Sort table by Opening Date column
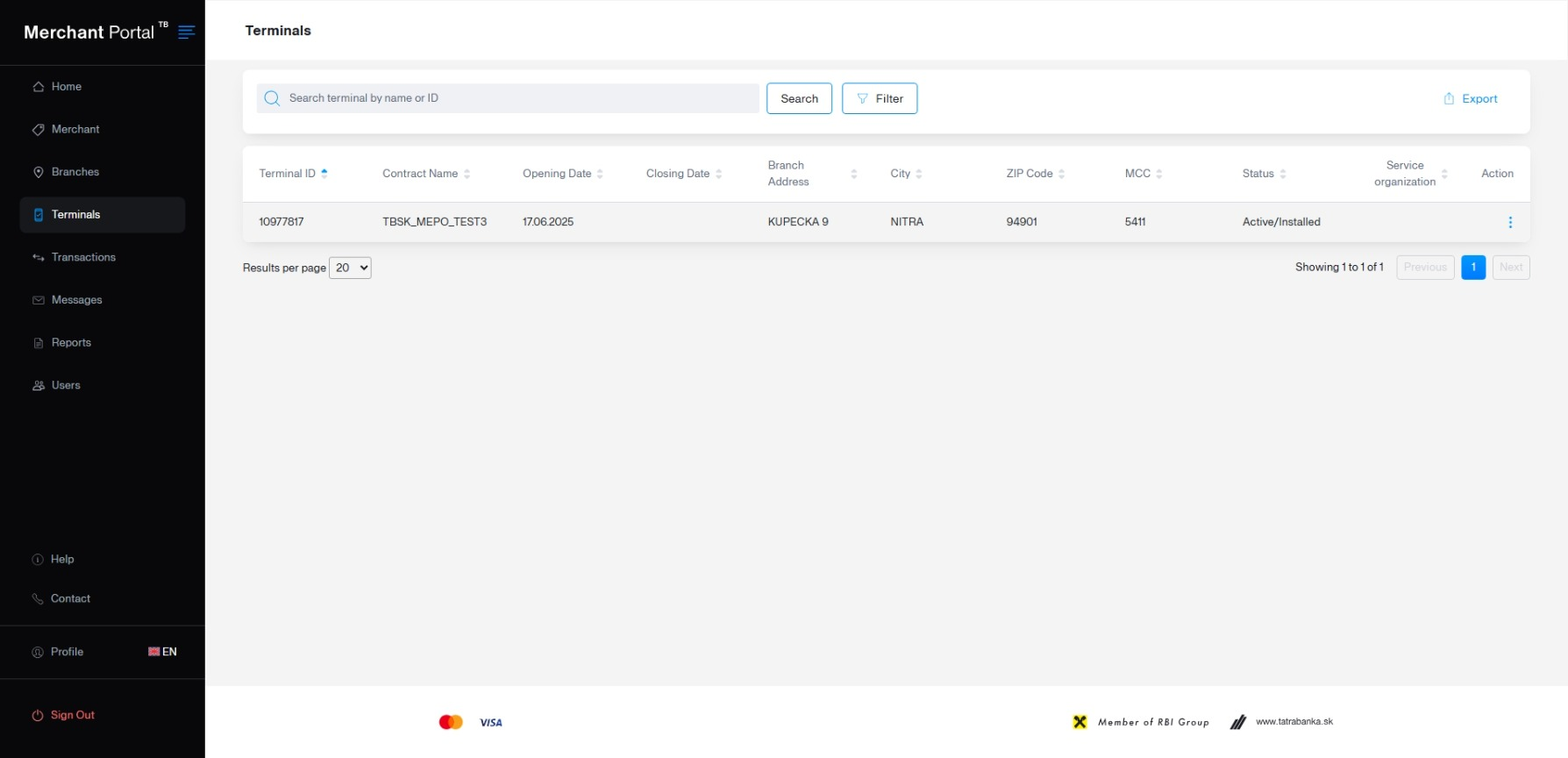Screen dimensions: 1568x758 [600, 174]
